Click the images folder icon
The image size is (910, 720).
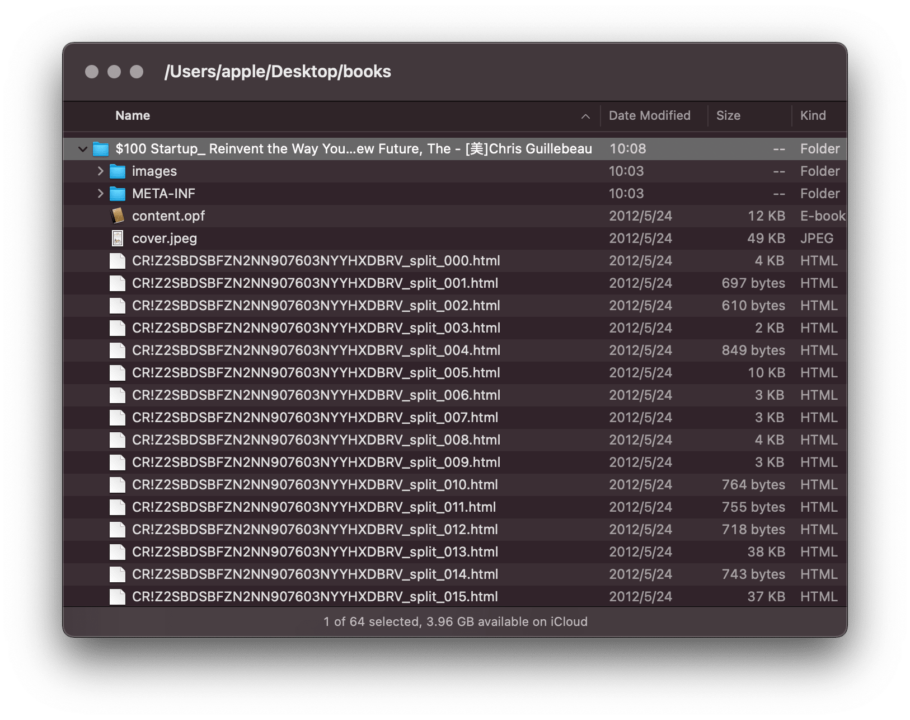(x=118, y=171)
